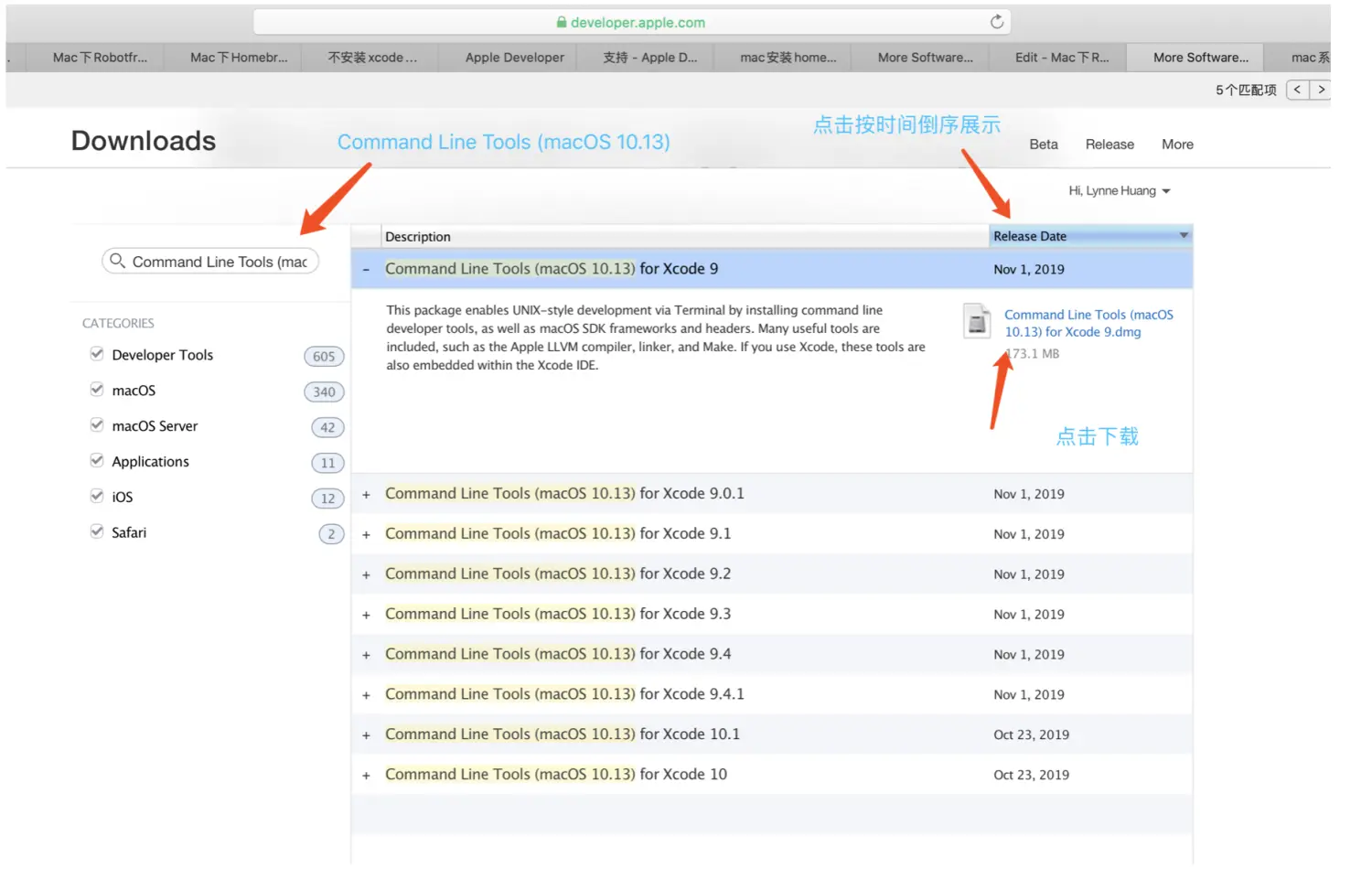The image size is (1372, 879).
Task: Click the reload page icon in address bar
Action: coord(996,22)
